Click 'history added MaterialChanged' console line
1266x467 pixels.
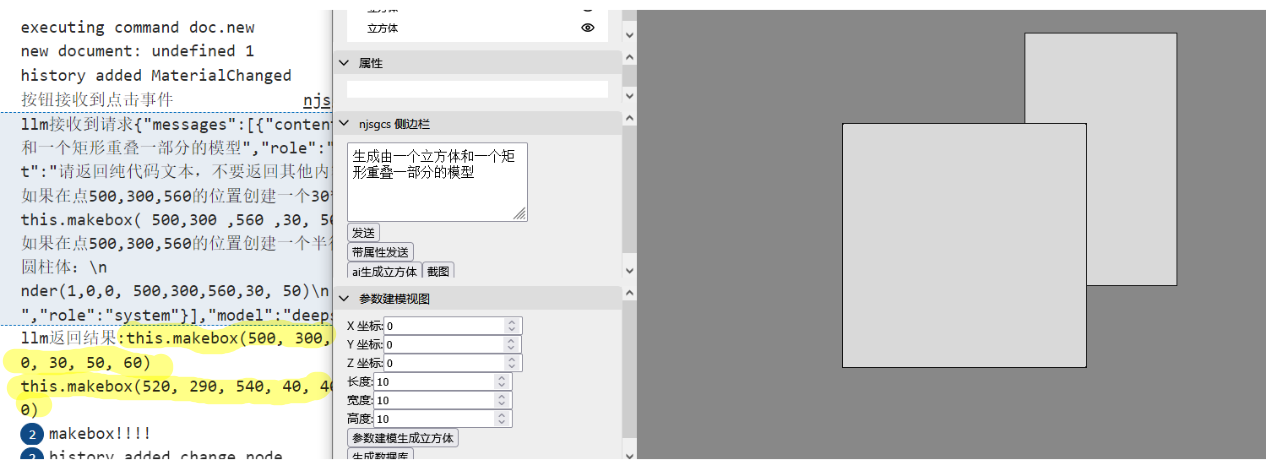(x=156, y=75)
